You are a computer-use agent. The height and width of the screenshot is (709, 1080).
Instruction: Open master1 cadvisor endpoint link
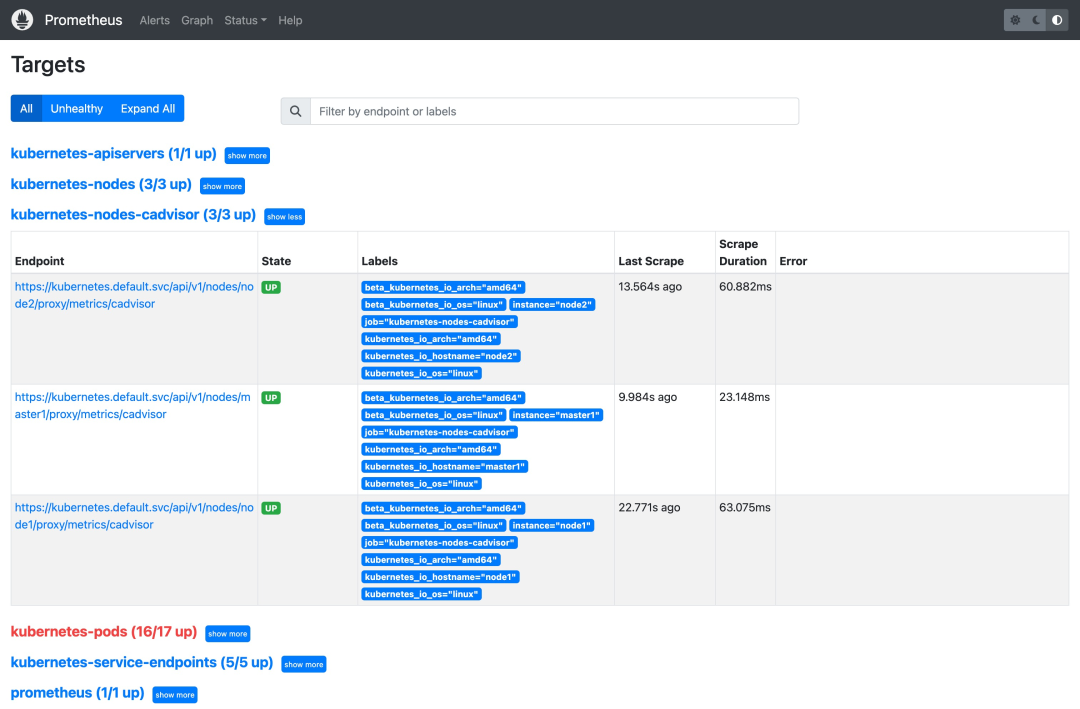(133, 405)
